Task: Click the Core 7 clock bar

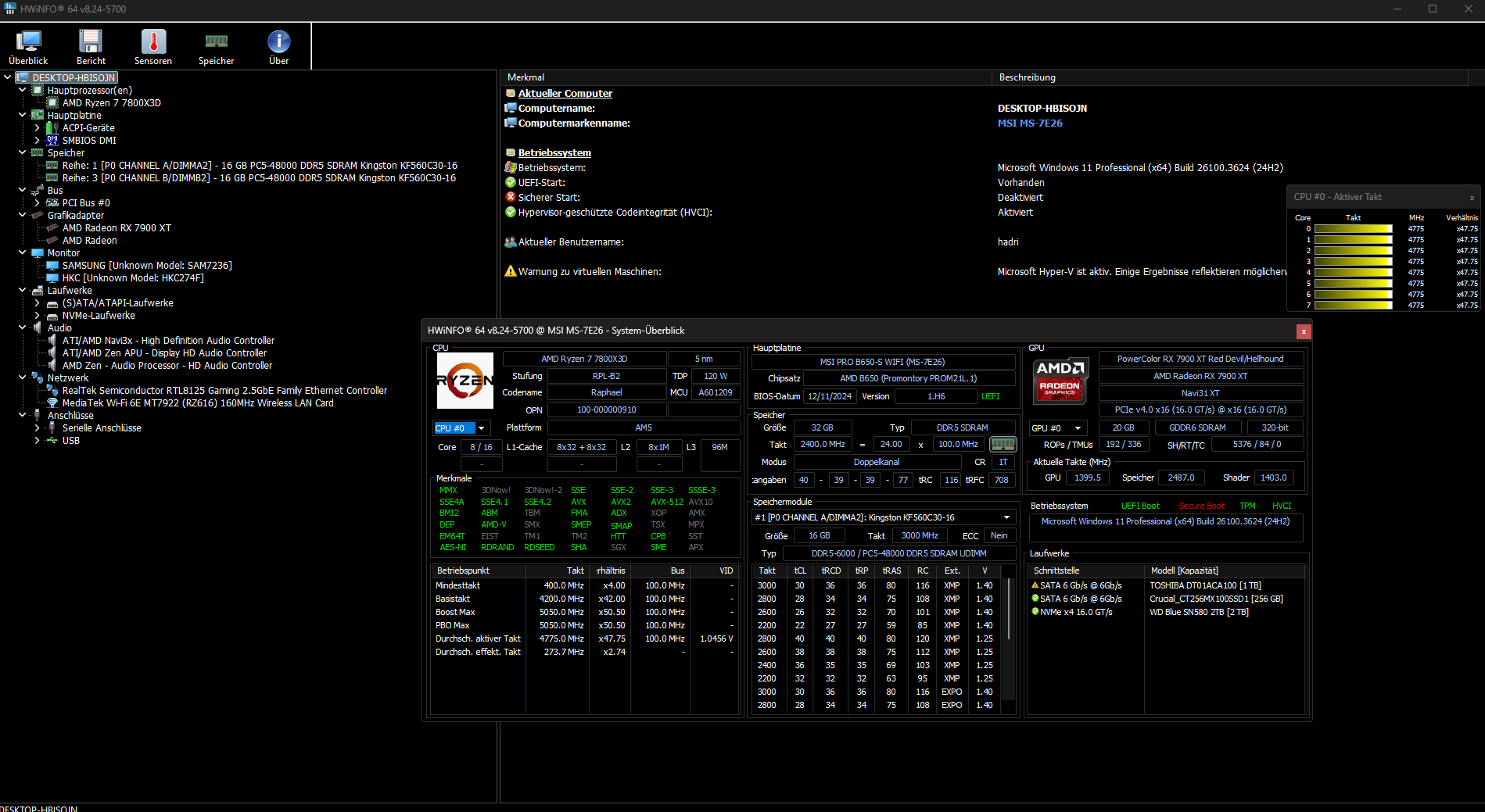Action: click(x=1354, y=306)
